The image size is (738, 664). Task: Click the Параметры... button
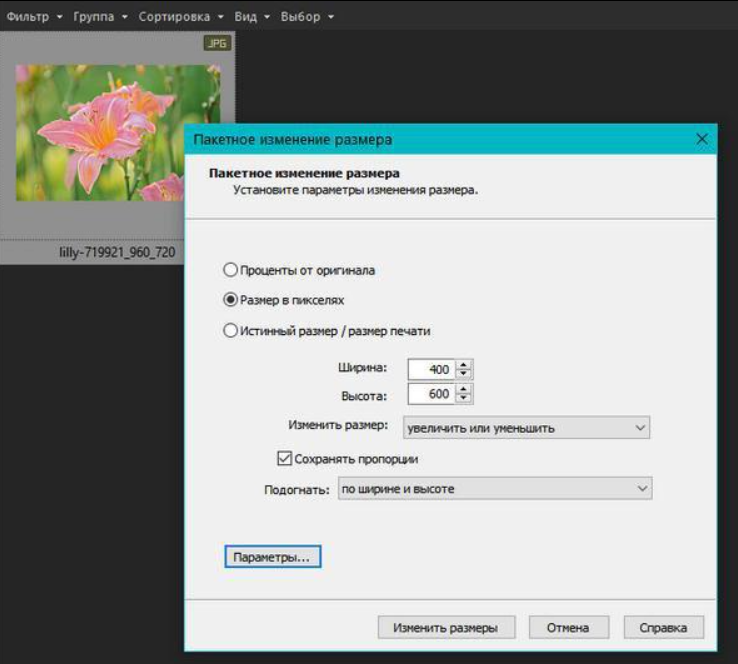point(273,557)
